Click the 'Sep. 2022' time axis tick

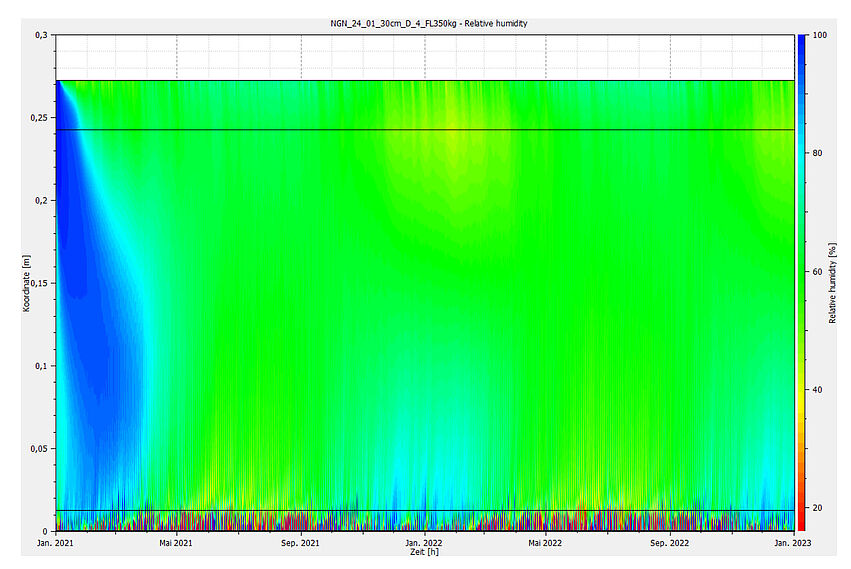(669, 543)
